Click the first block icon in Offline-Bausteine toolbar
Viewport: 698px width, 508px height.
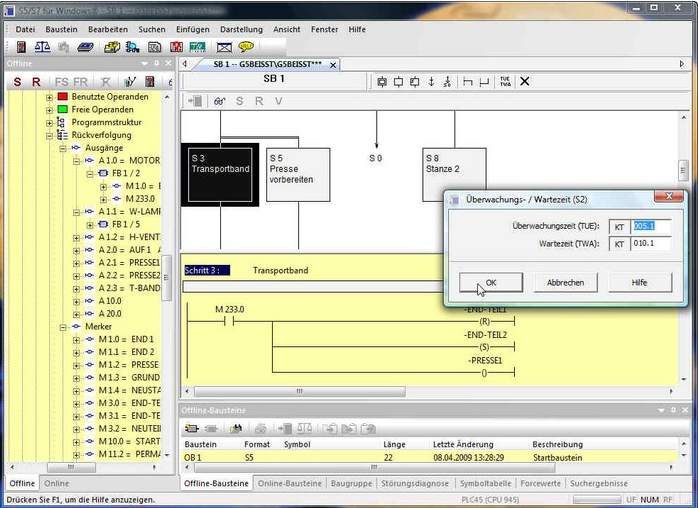click(x=192, y=429)
